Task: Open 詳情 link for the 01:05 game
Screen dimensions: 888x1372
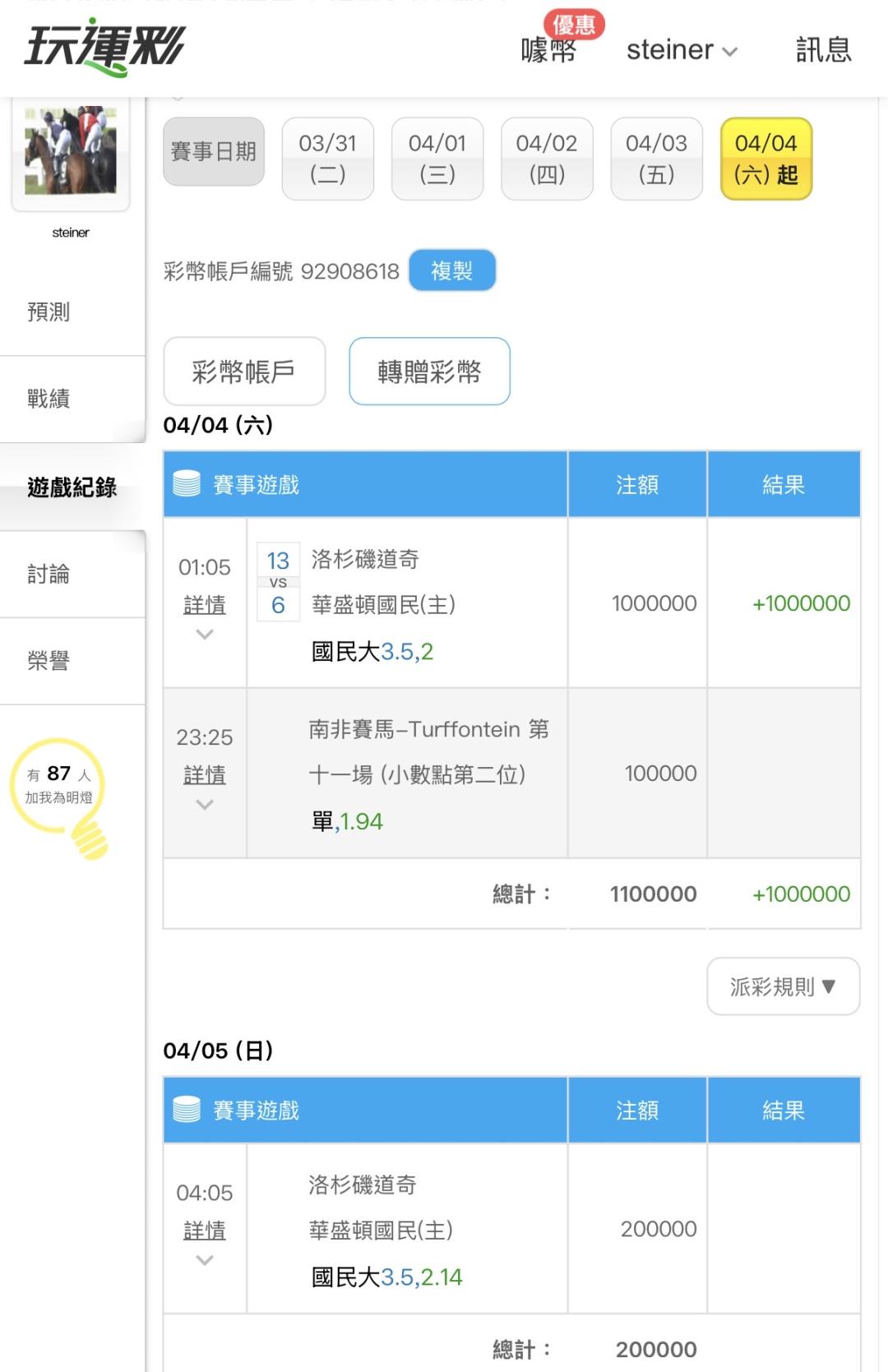Action: tap(205, 605)
